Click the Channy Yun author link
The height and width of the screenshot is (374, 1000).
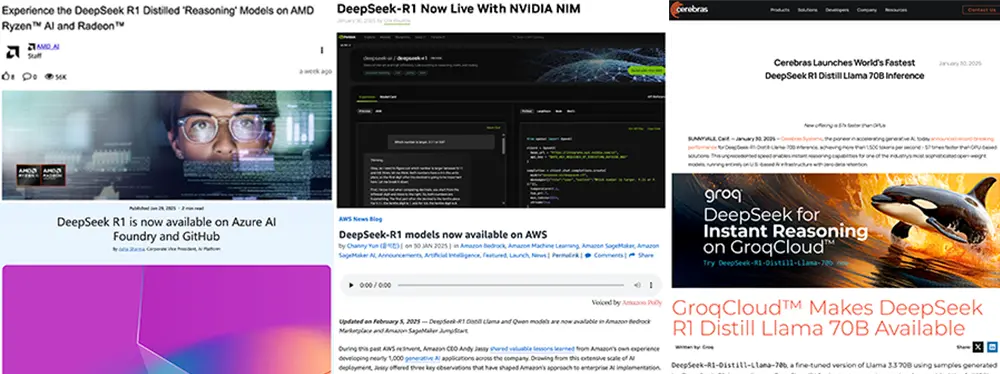tap(373, 246)
